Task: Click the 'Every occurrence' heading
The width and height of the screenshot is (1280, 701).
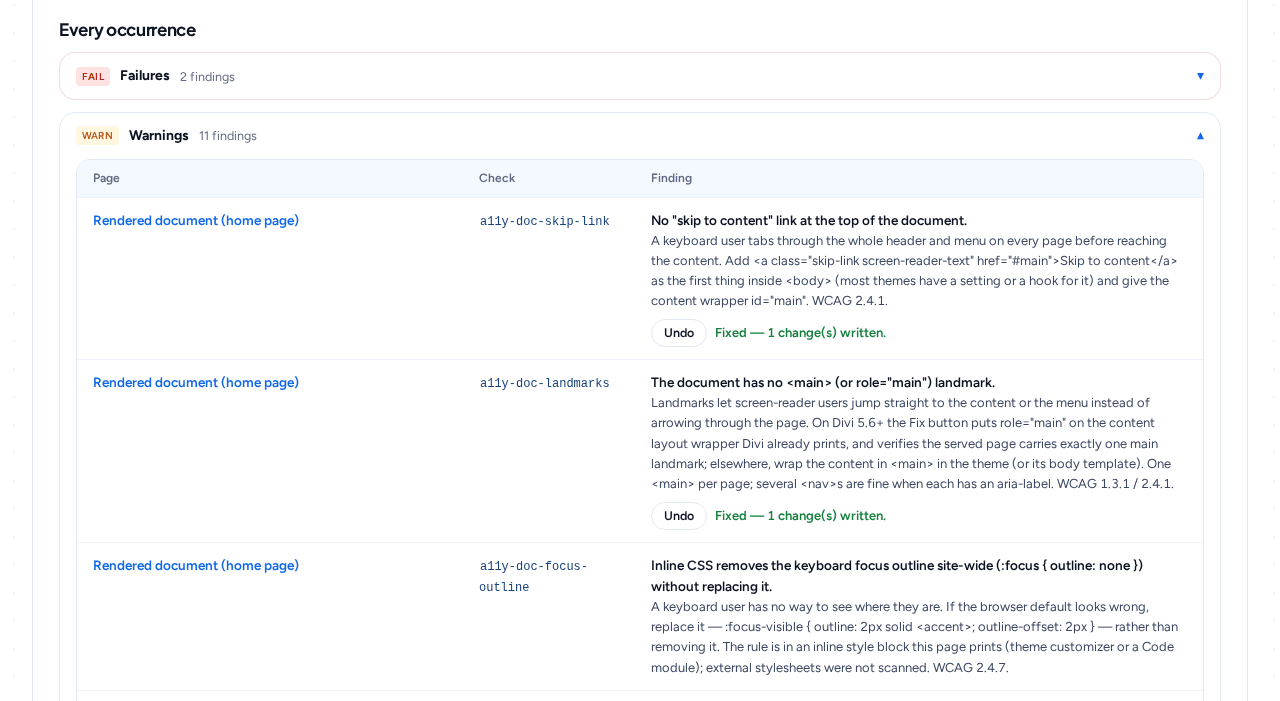Action: tap(127, 30)
